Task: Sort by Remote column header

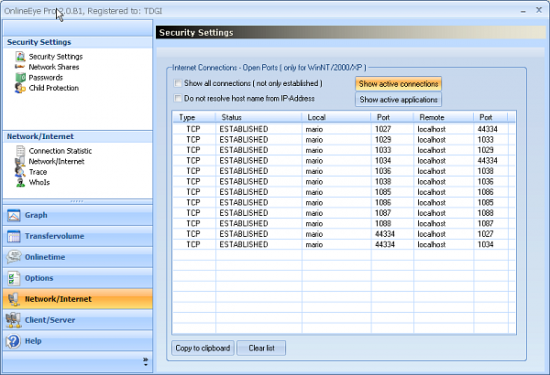Action: tap(443, 117)
